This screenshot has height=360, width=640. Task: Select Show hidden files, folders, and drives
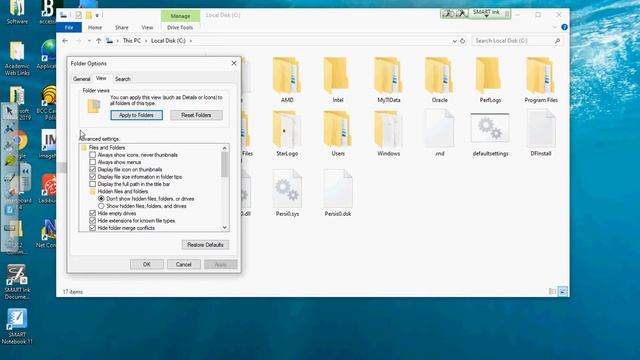coord(101,206)
